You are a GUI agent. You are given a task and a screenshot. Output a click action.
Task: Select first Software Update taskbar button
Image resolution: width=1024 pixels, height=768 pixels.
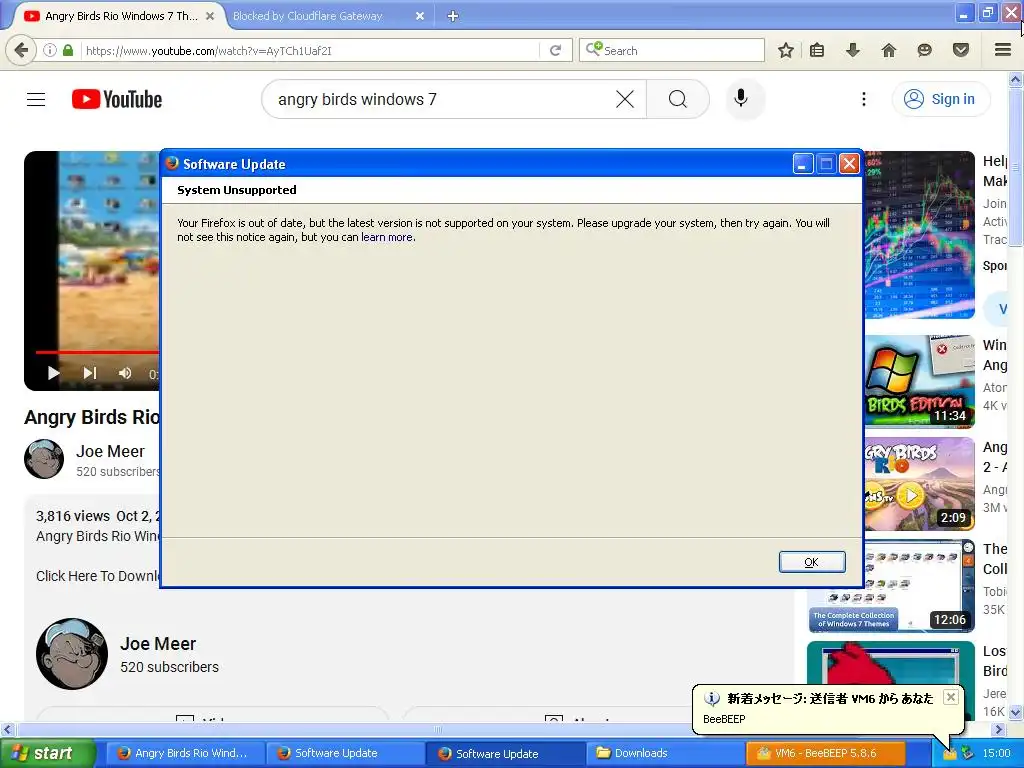pyautogui.click(x=346, y=753)
